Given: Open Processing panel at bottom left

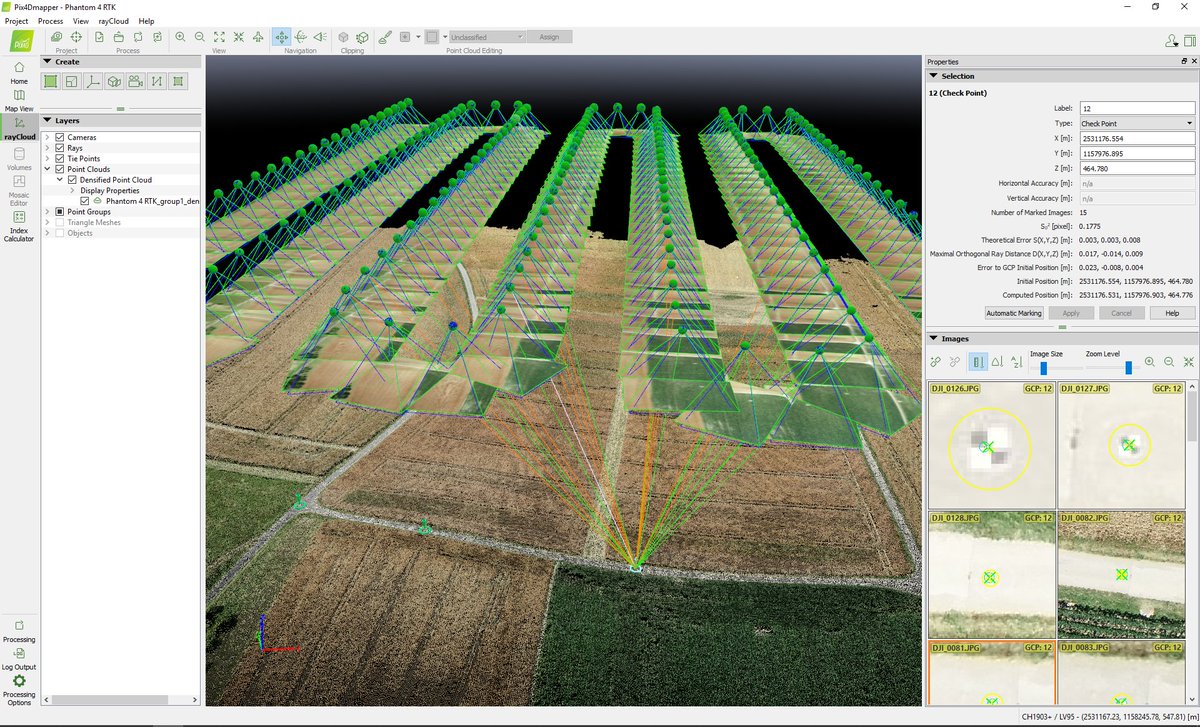Looking at the screenshot, I should (x=19, y=630).
